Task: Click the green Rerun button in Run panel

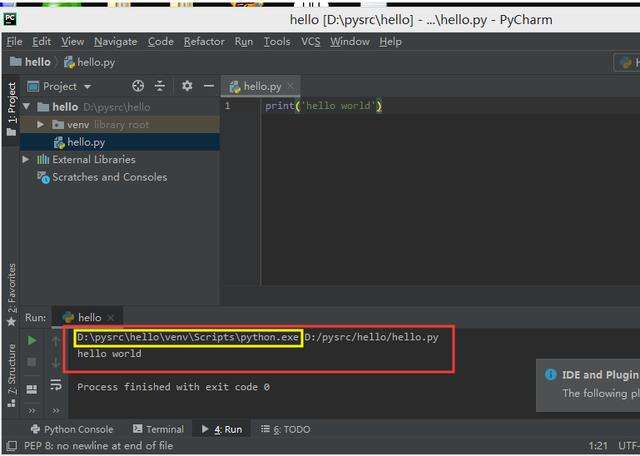Action: [32, 340]
